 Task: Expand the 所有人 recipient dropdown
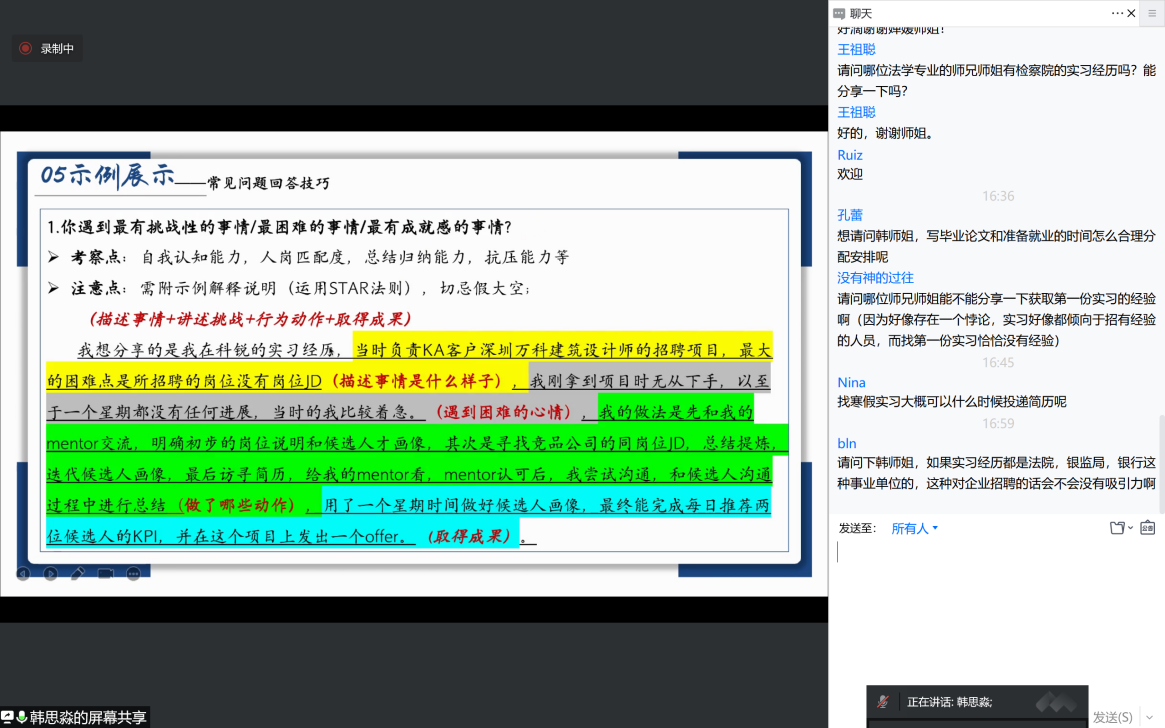914,528
